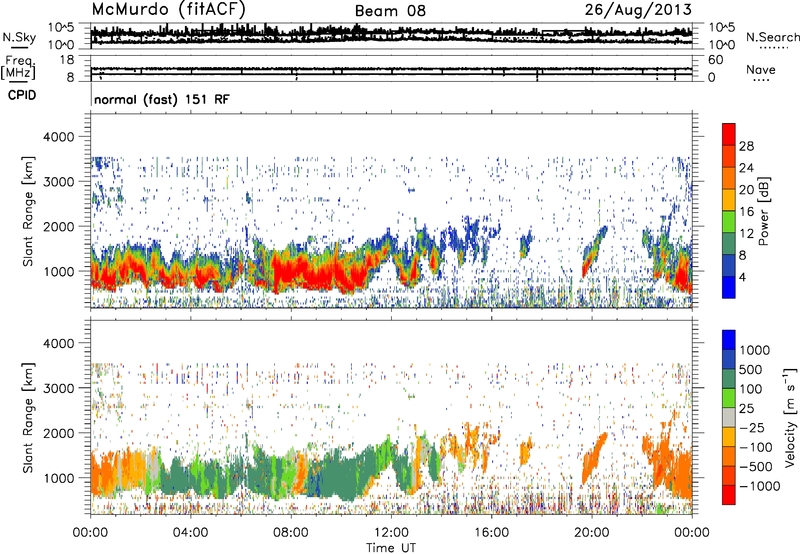Viewport: 800px width, 554px height.
Task: Pick the bottom red Velocity segment below -1000
Action: pos(729,495)
